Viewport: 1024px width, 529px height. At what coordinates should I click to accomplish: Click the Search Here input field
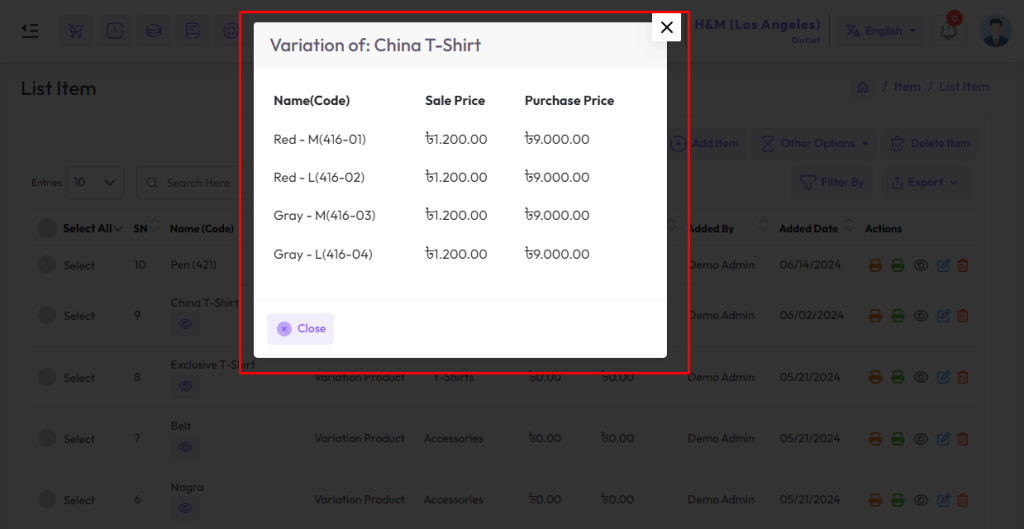click(x=195, y=183)
